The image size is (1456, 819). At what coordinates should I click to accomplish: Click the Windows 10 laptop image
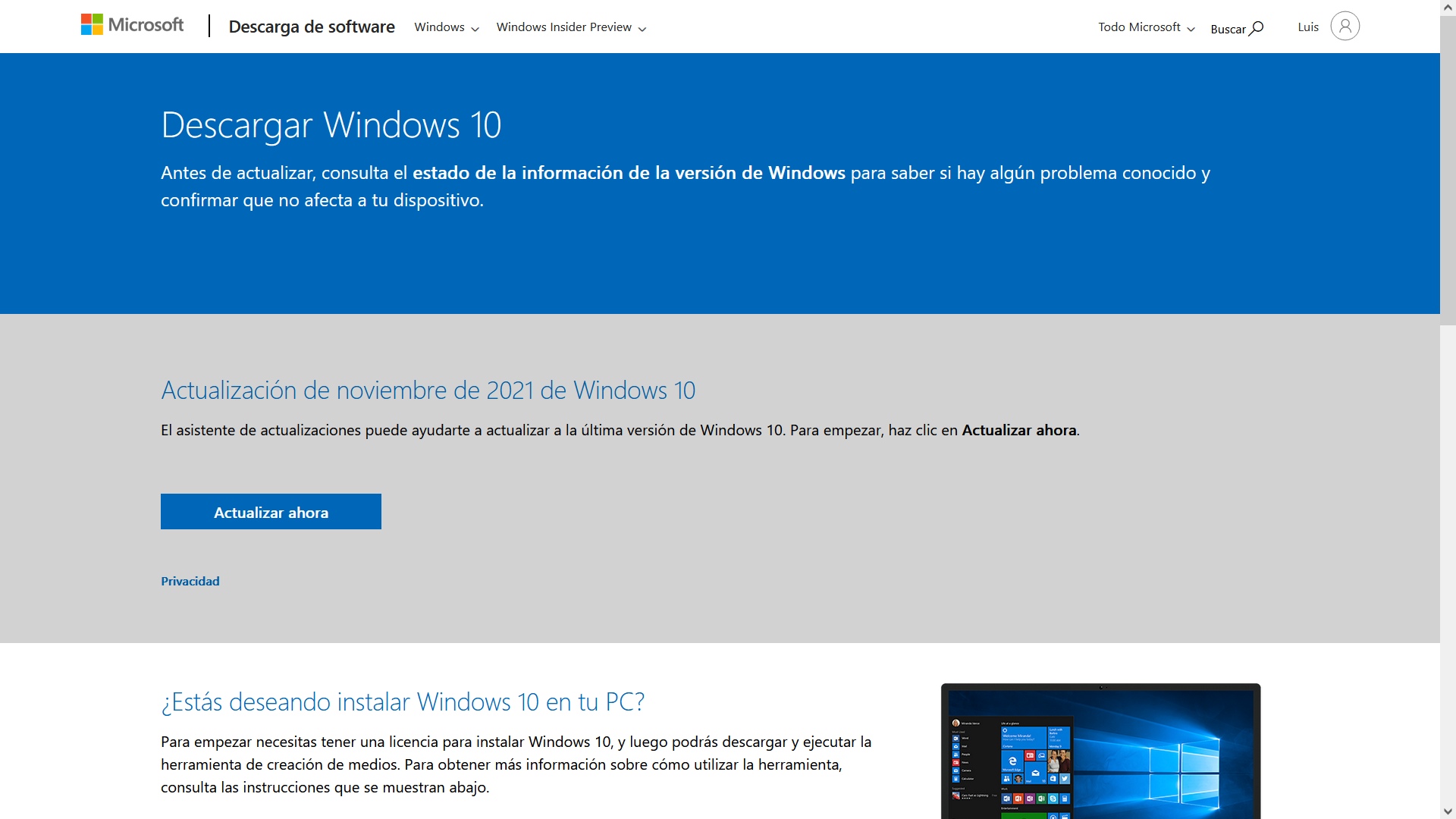[1100, 751]
